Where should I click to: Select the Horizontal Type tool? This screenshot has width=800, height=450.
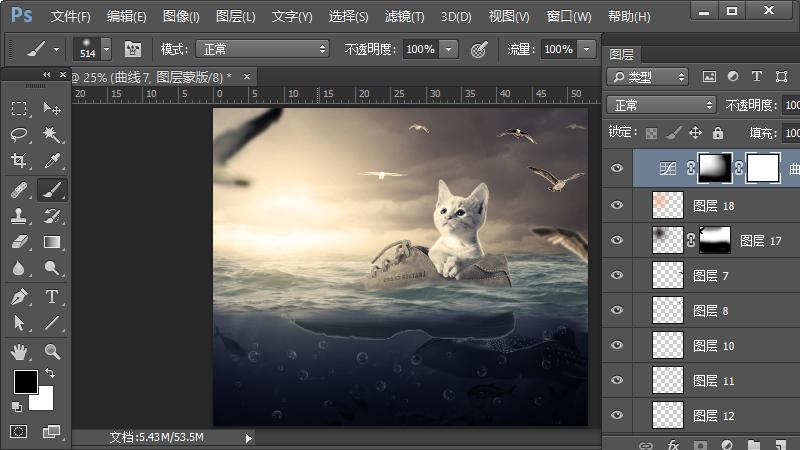(52, 296)
